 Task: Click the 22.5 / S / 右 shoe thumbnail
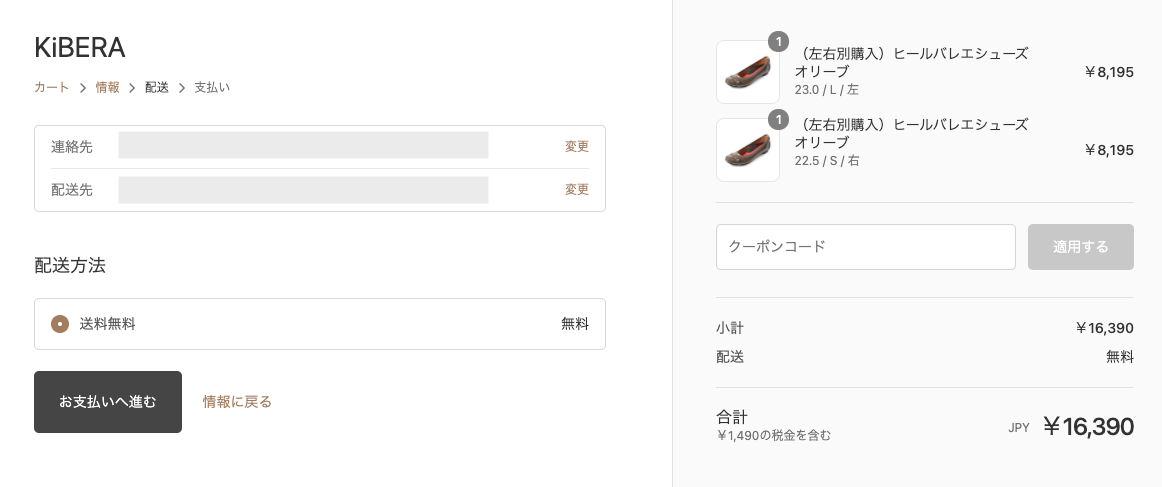tap(748, 150)
